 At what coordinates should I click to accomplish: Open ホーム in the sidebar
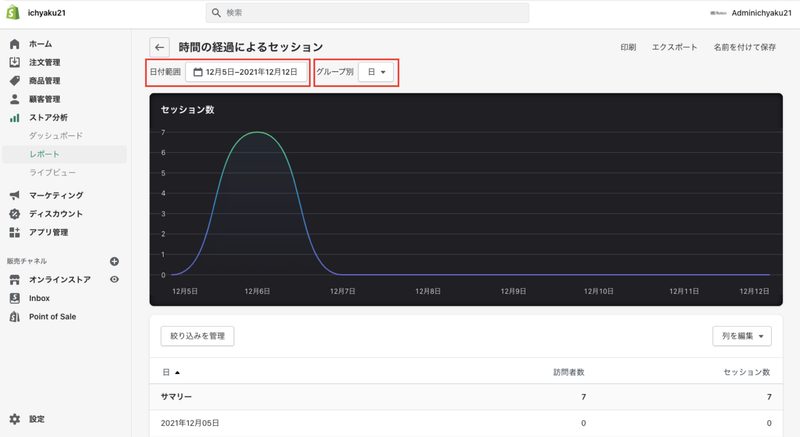pos(40,44)
